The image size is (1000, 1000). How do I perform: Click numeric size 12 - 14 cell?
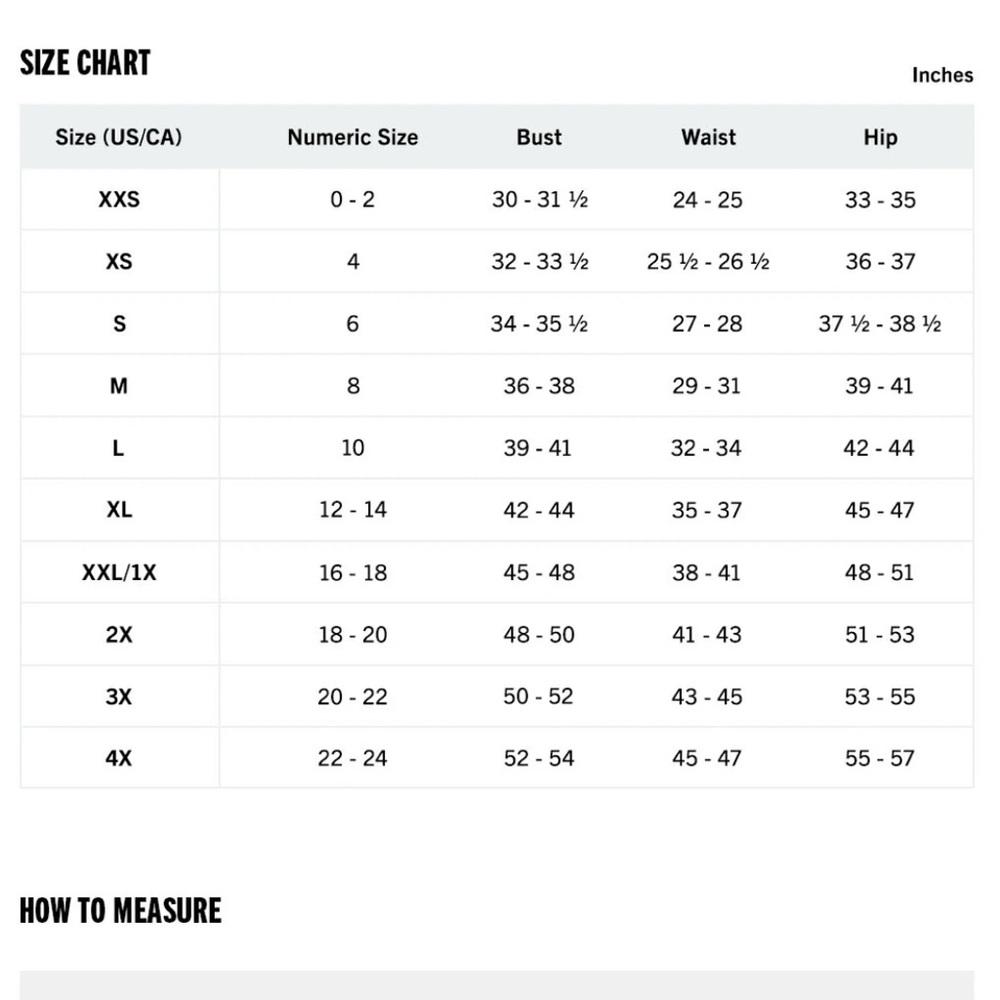pyautogui.click(x=352, y=510)
